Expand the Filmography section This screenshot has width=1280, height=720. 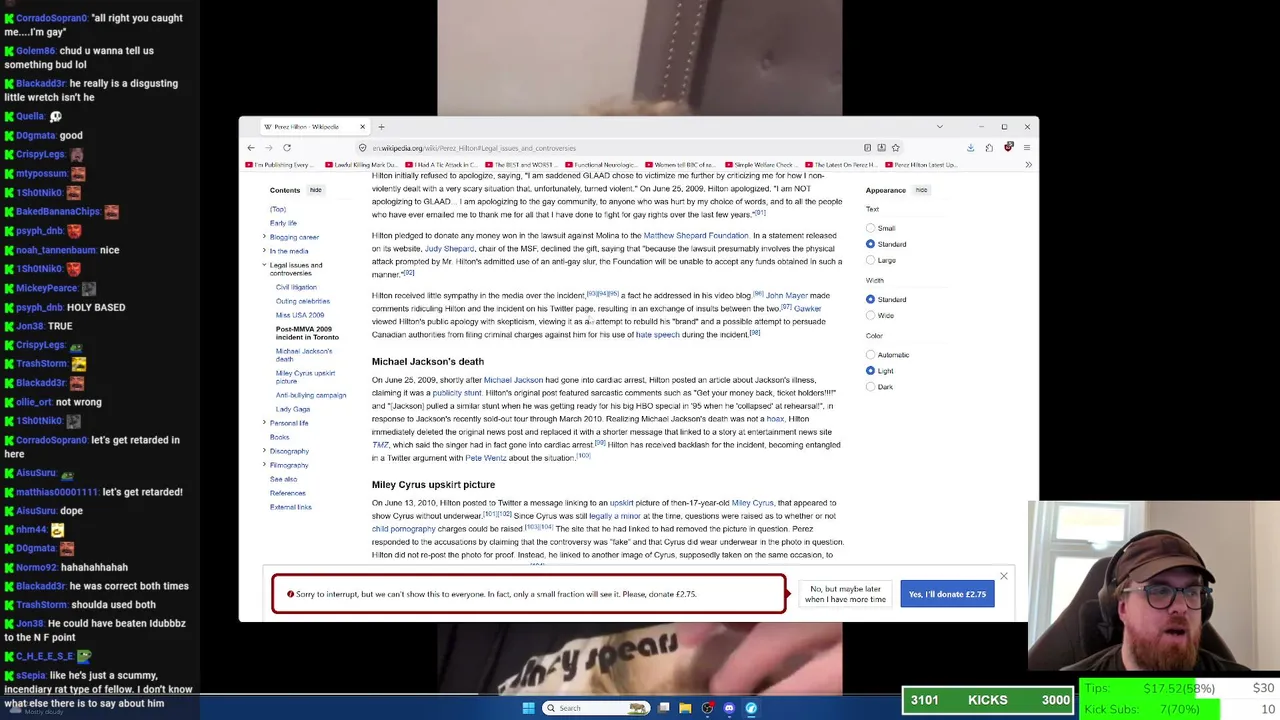coord(264,465)
